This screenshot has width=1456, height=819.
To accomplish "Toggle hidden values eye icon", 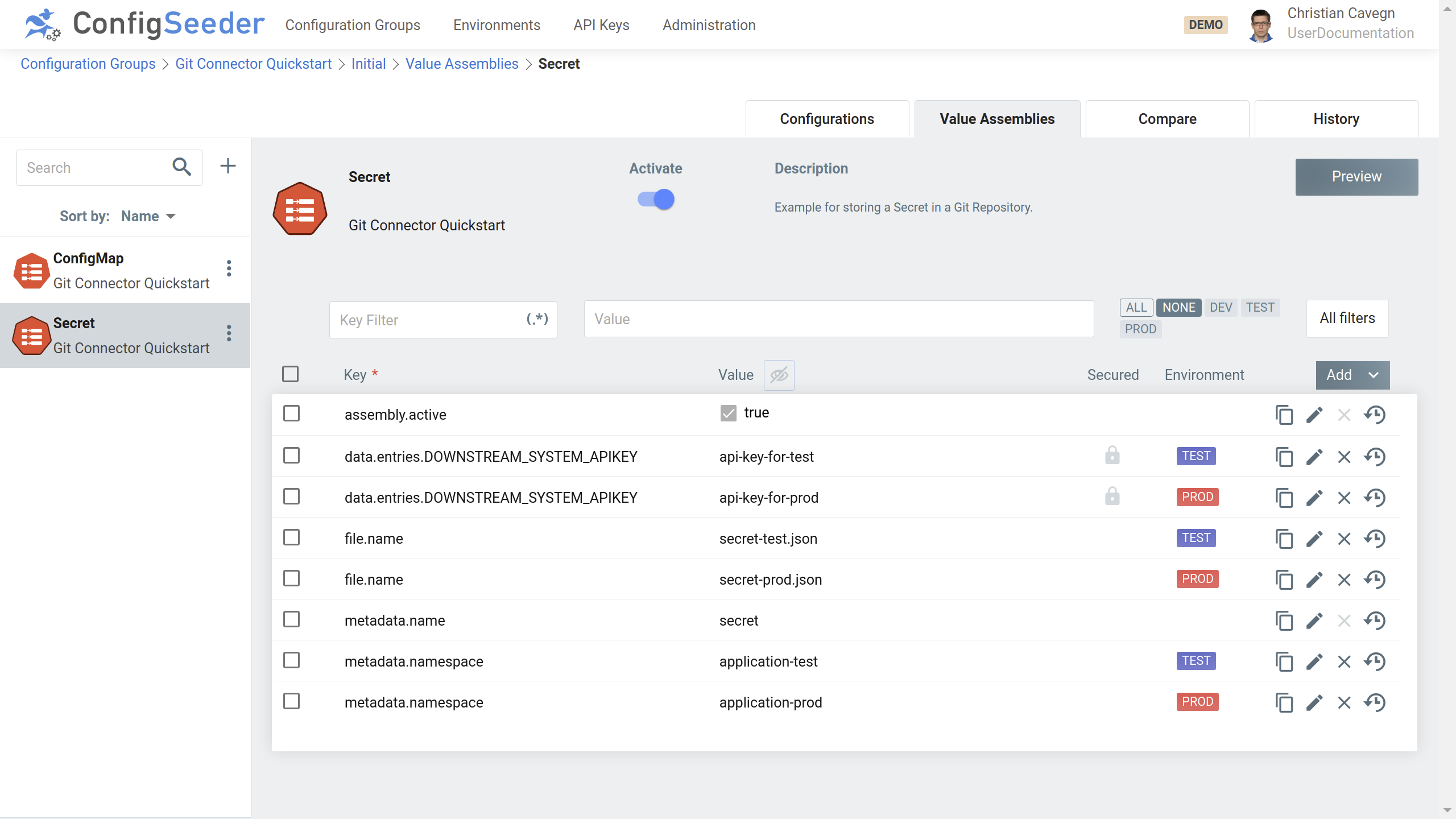I will click(779, 375).
